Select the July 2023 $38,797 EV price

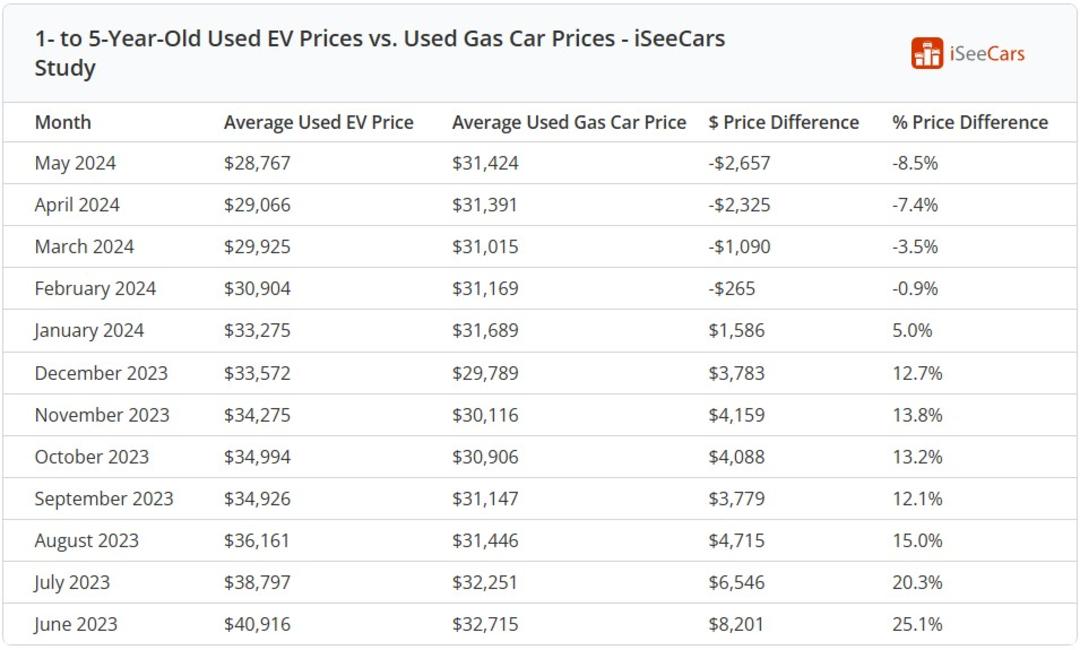(x=257, y=583)
